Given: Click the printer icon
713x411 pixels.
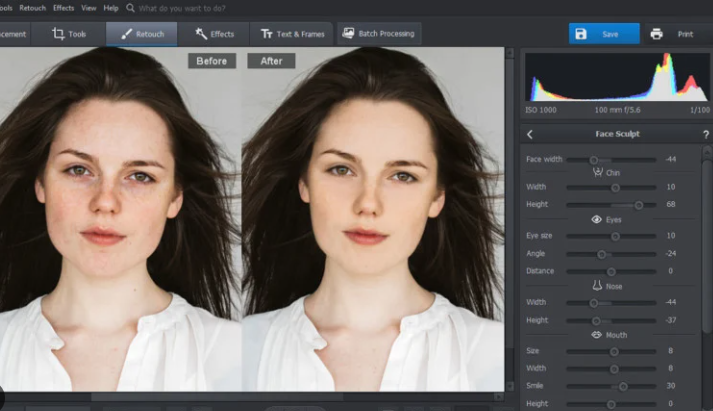Looking at the screenshot, I should point(656,34).
